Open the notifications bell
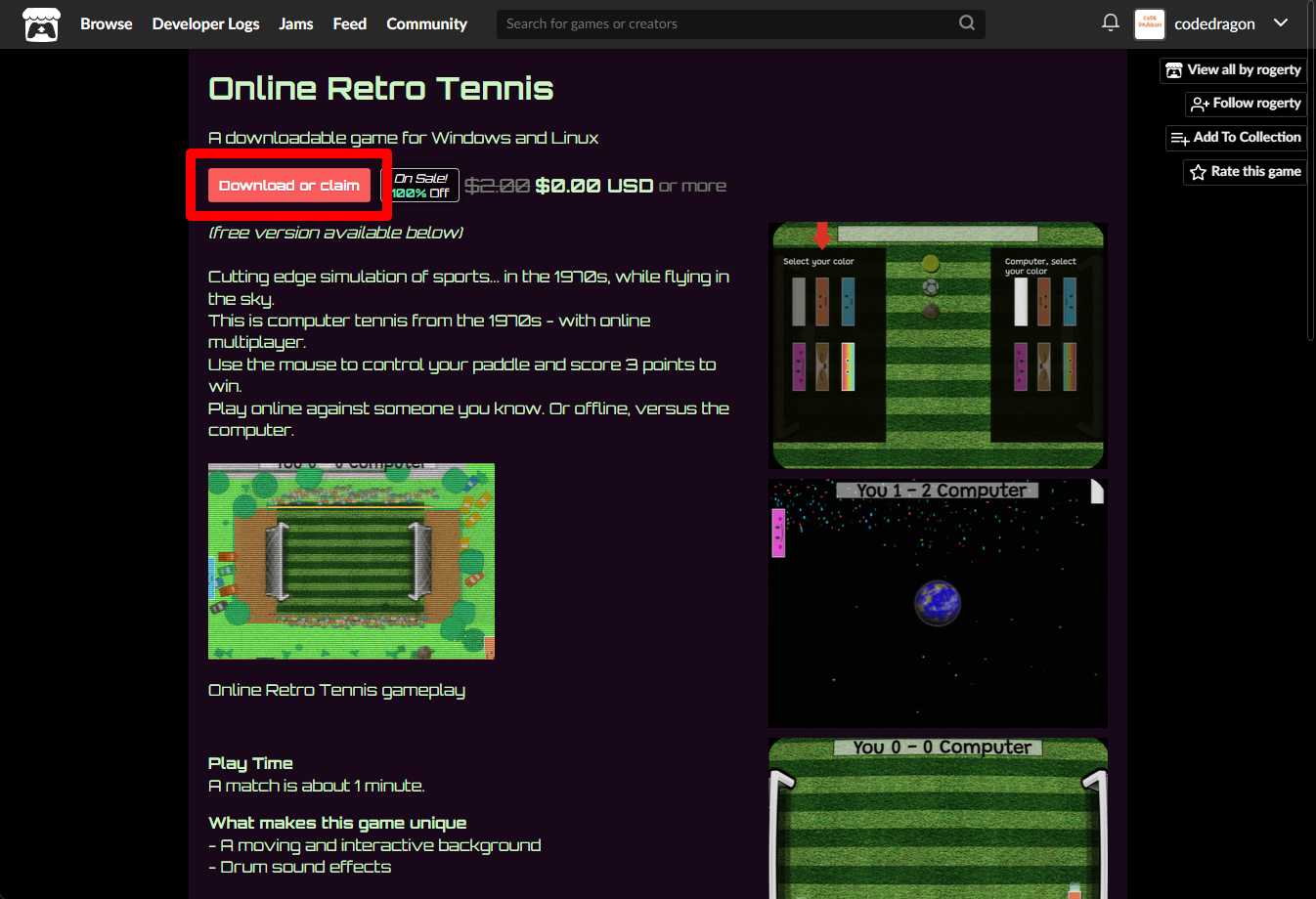The height and width of the screenshot is (899, 1316). coord(1111,22)
